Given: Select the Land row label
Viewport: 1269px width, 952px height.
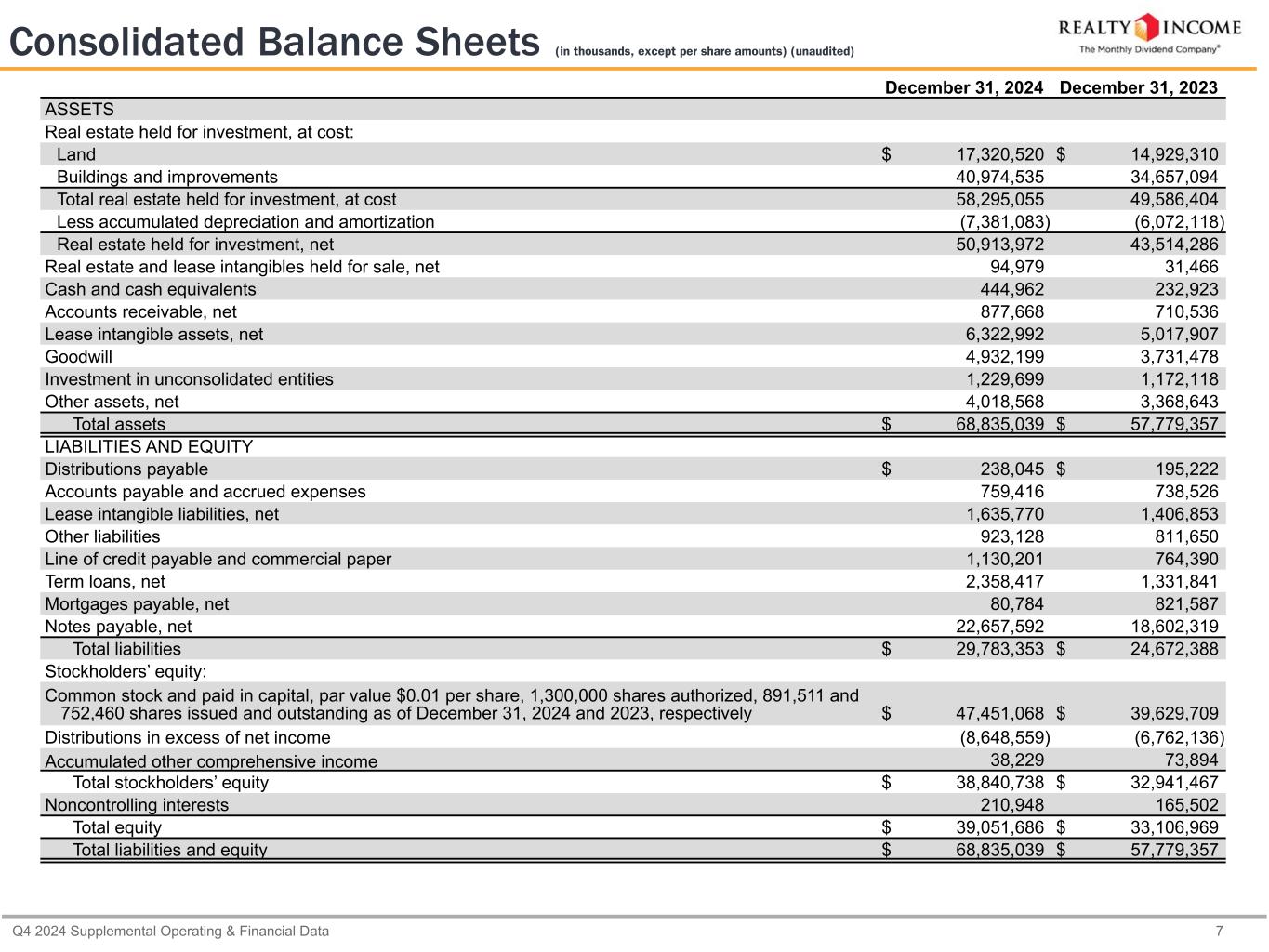Looking at the screenshot, I should [76, 154].
